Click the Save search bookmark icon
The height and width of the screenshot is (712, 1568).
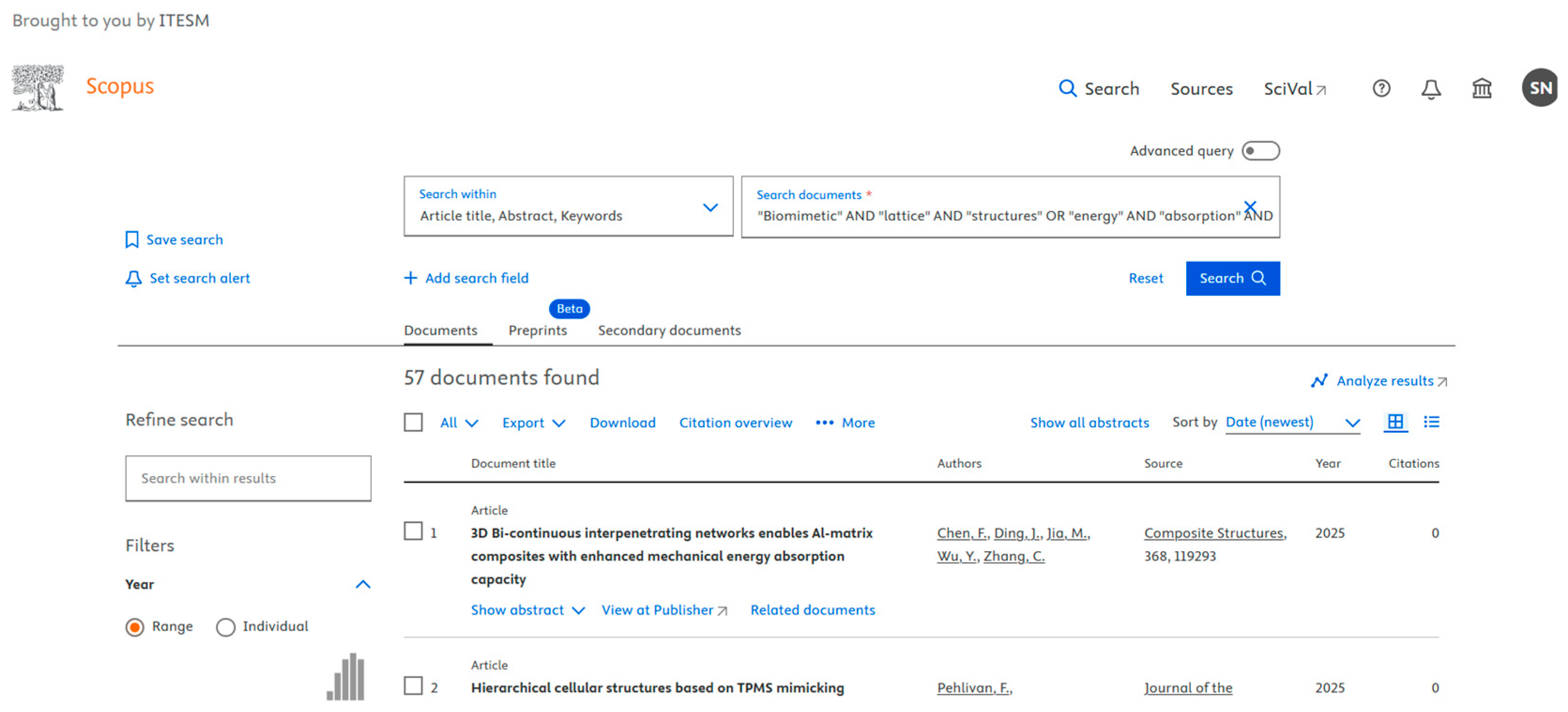pos(131,240)
